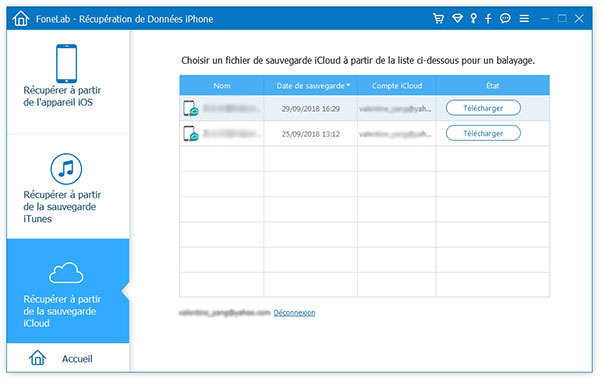Click the diamond icon in title bar
Viewport: 600px width, 380px height.
coord(457,18)
